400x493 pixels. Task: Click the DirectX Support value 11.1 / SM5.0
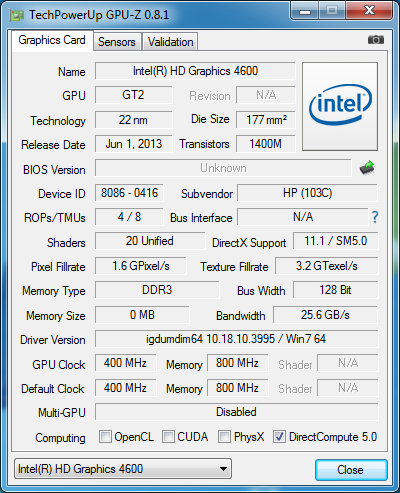[336, 241]
